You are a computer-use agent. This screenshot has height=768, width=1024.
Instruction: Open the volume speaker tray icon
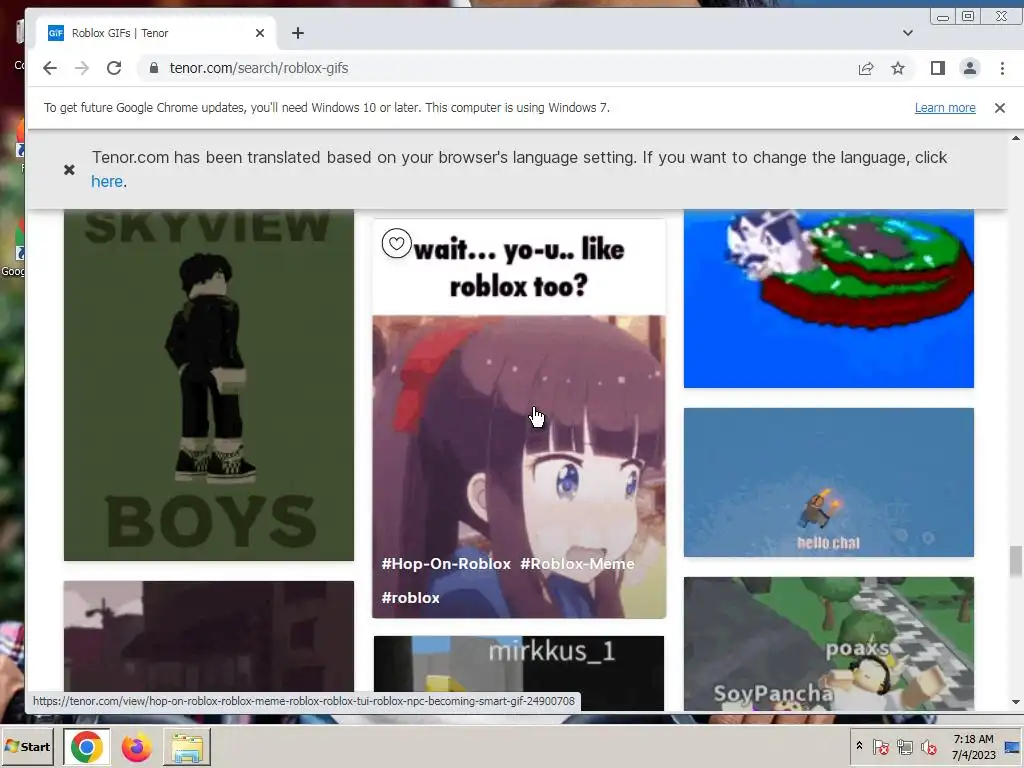(928, 747)
